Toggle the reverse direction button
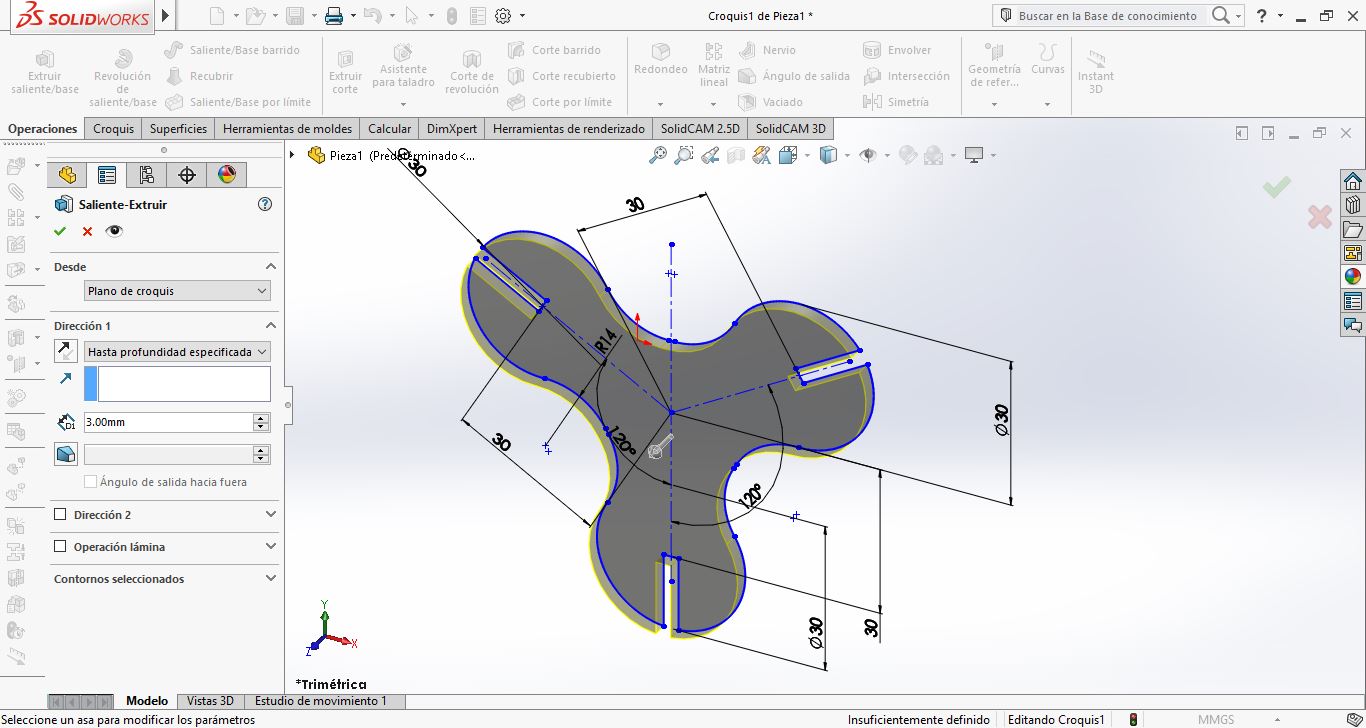 (x=65, y=351)
